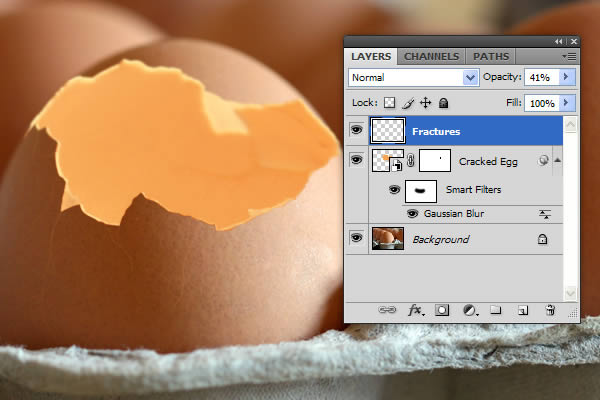Close the Layers panel
The width and height of the screenshot is (600, 400).
click(574, 41)
